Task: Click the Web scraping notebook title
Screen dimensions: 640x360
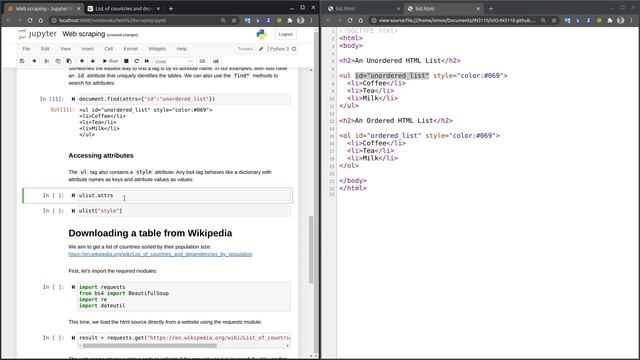Action: [84, 34]
